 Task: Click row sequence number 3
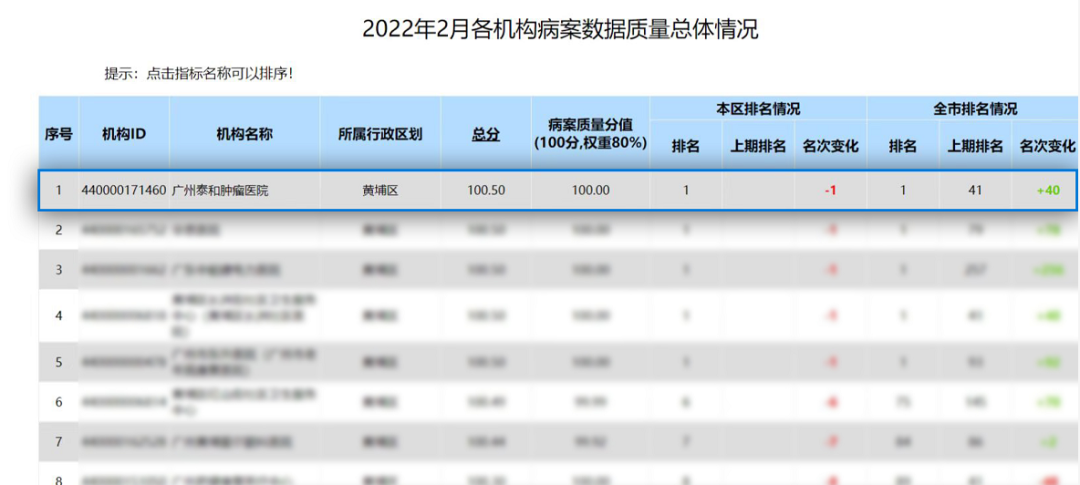click(x=59, y=269)
